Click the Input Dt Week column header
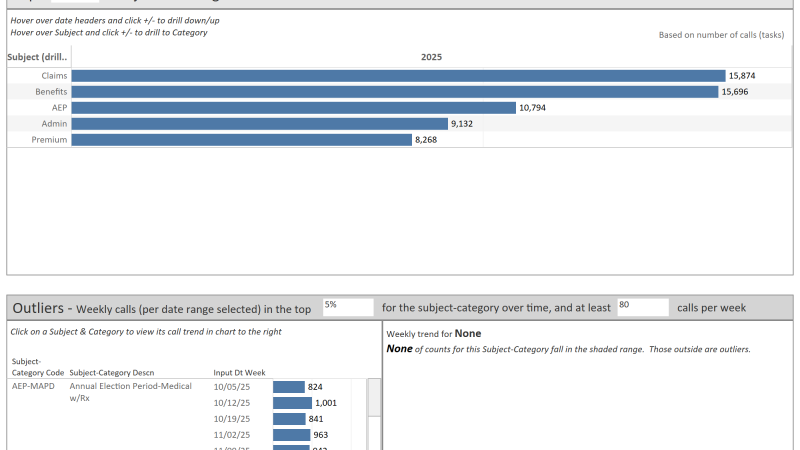 [x=239, y=373]
